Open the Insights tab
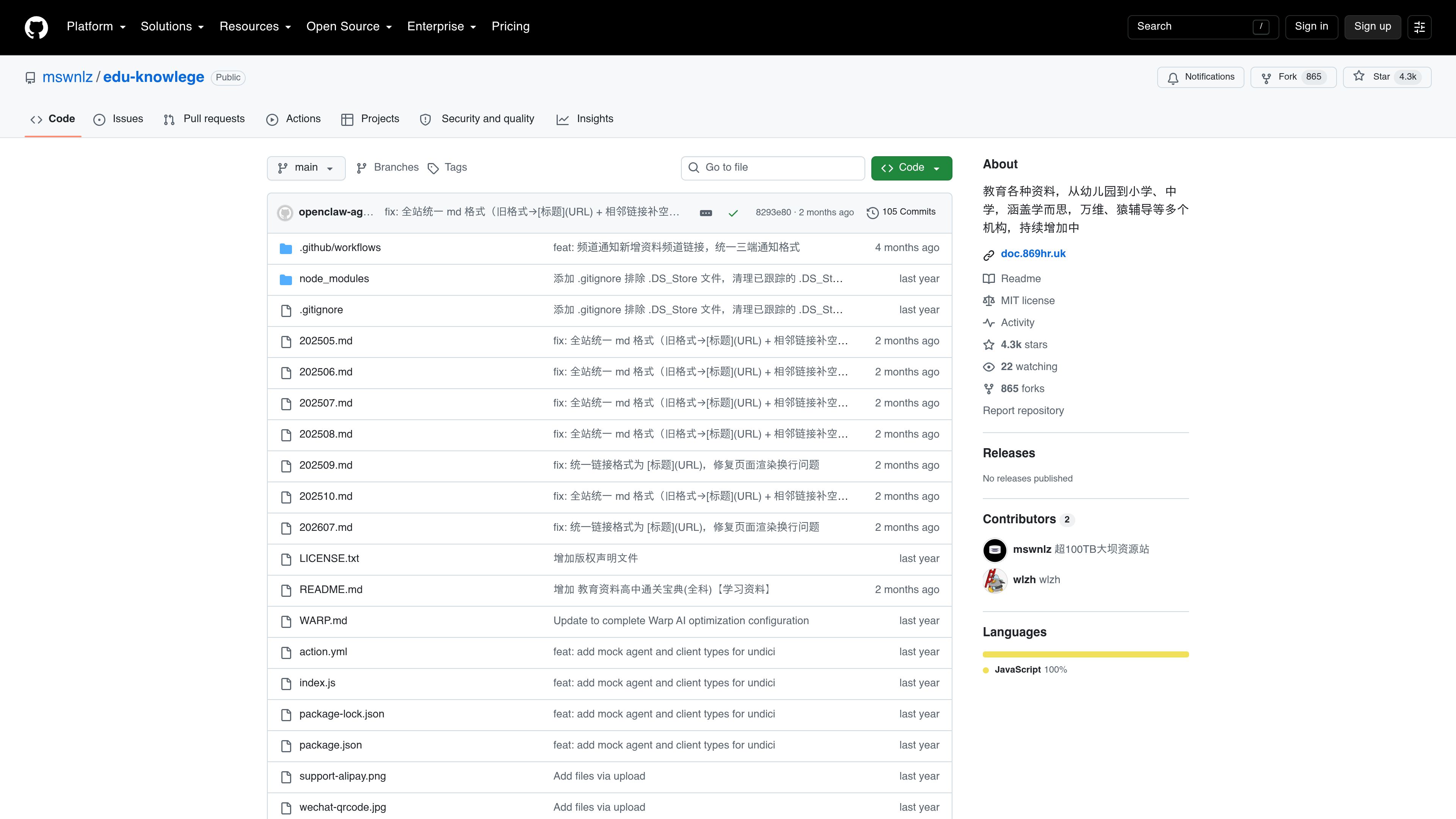The width and height of the screenshot is (1456, 819). coord(585,119)
